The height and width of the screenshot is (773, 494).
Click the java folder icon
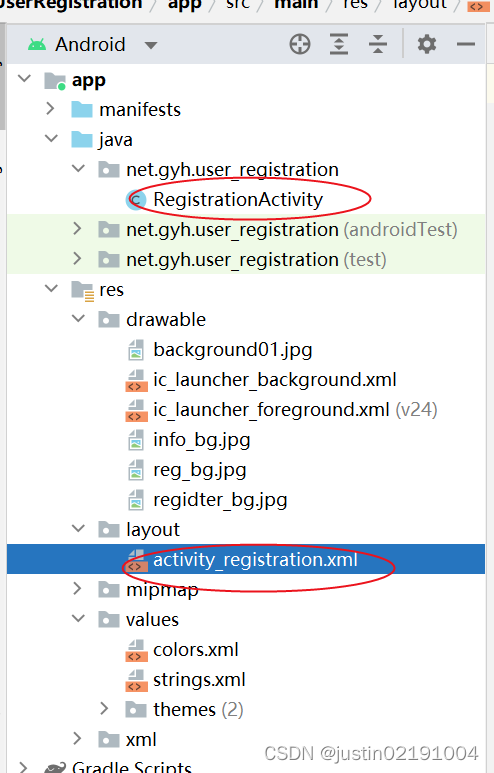point(82,140)
